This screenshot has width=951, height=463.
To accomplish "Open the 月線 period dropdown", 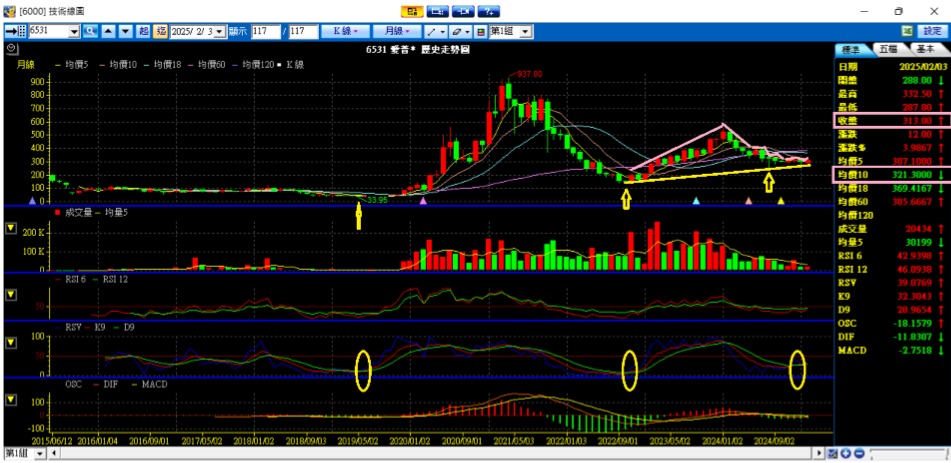I will point(391,32).
